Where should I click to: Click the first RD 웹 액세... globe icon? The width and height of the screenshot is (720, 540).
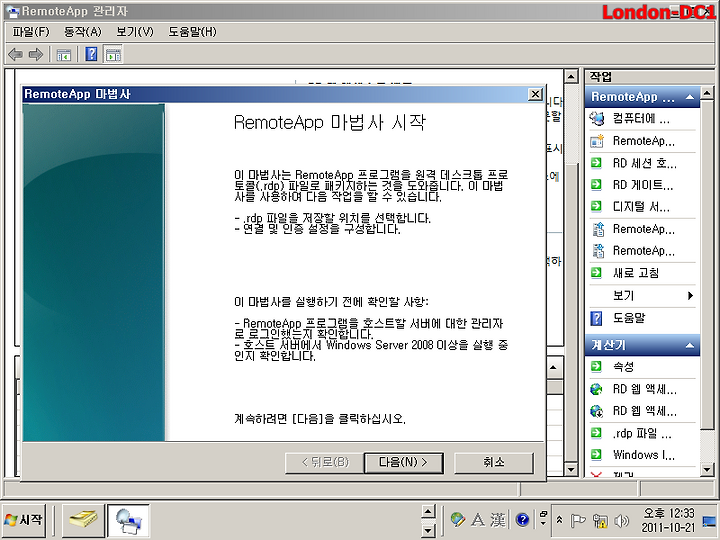(x=596, y=389)
